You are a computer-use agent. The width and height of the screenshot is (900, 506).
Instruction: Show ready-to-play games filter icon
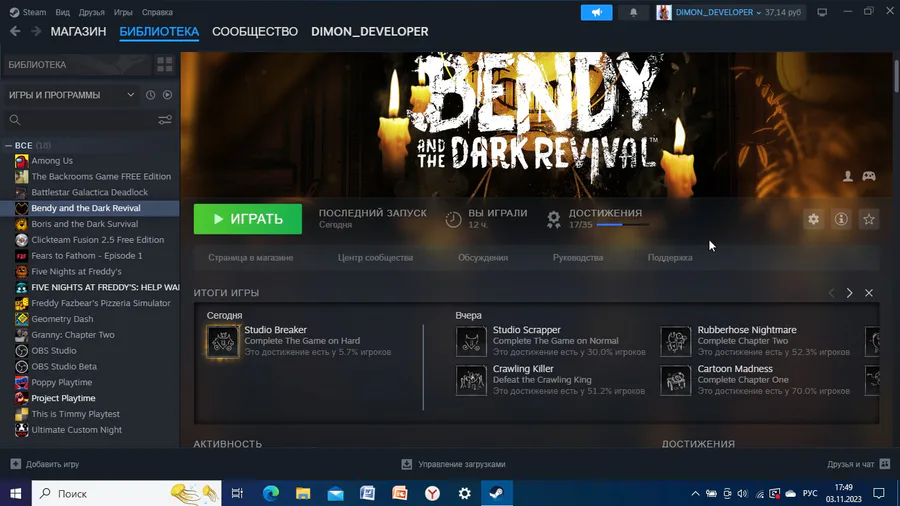[x=168, y=95]
